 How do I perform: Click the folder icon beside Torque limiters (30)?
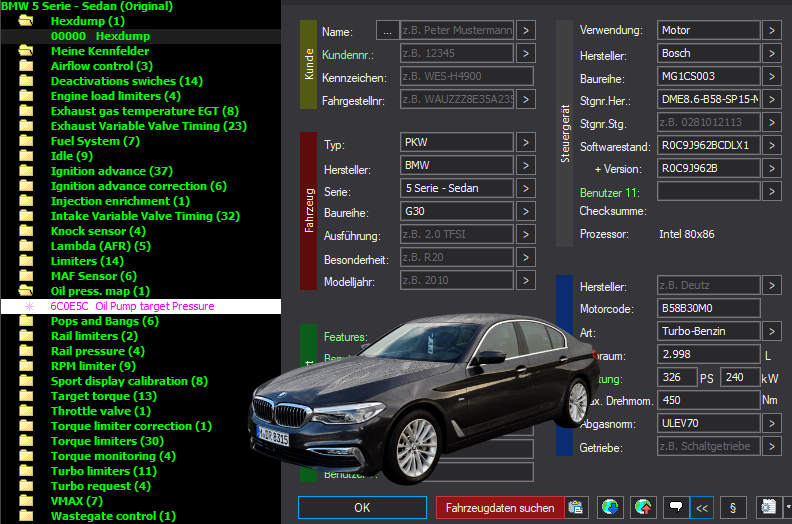pos(26,441)
